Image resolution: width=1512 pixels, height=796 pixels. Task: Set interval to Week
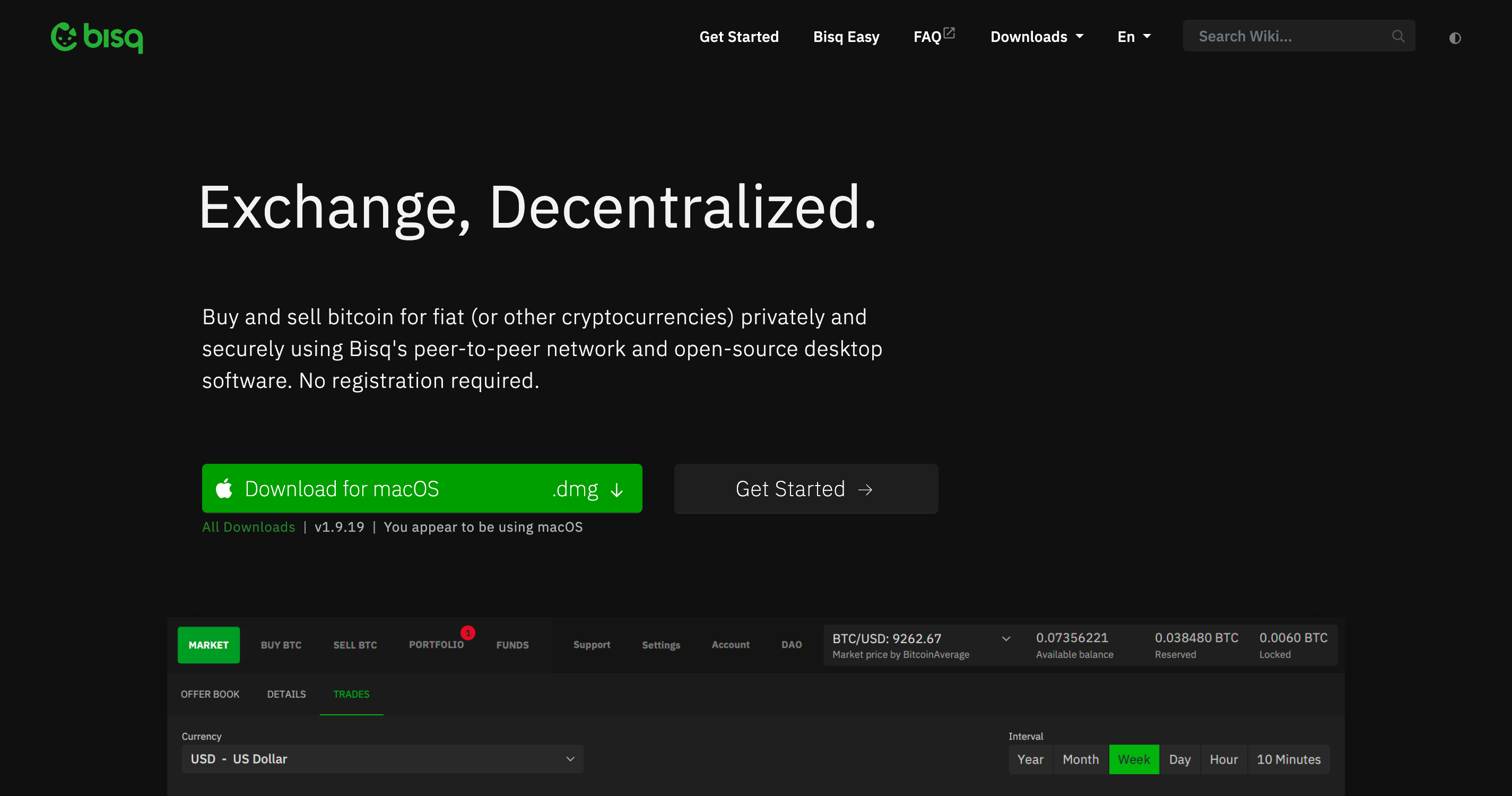pos(1134,759)
